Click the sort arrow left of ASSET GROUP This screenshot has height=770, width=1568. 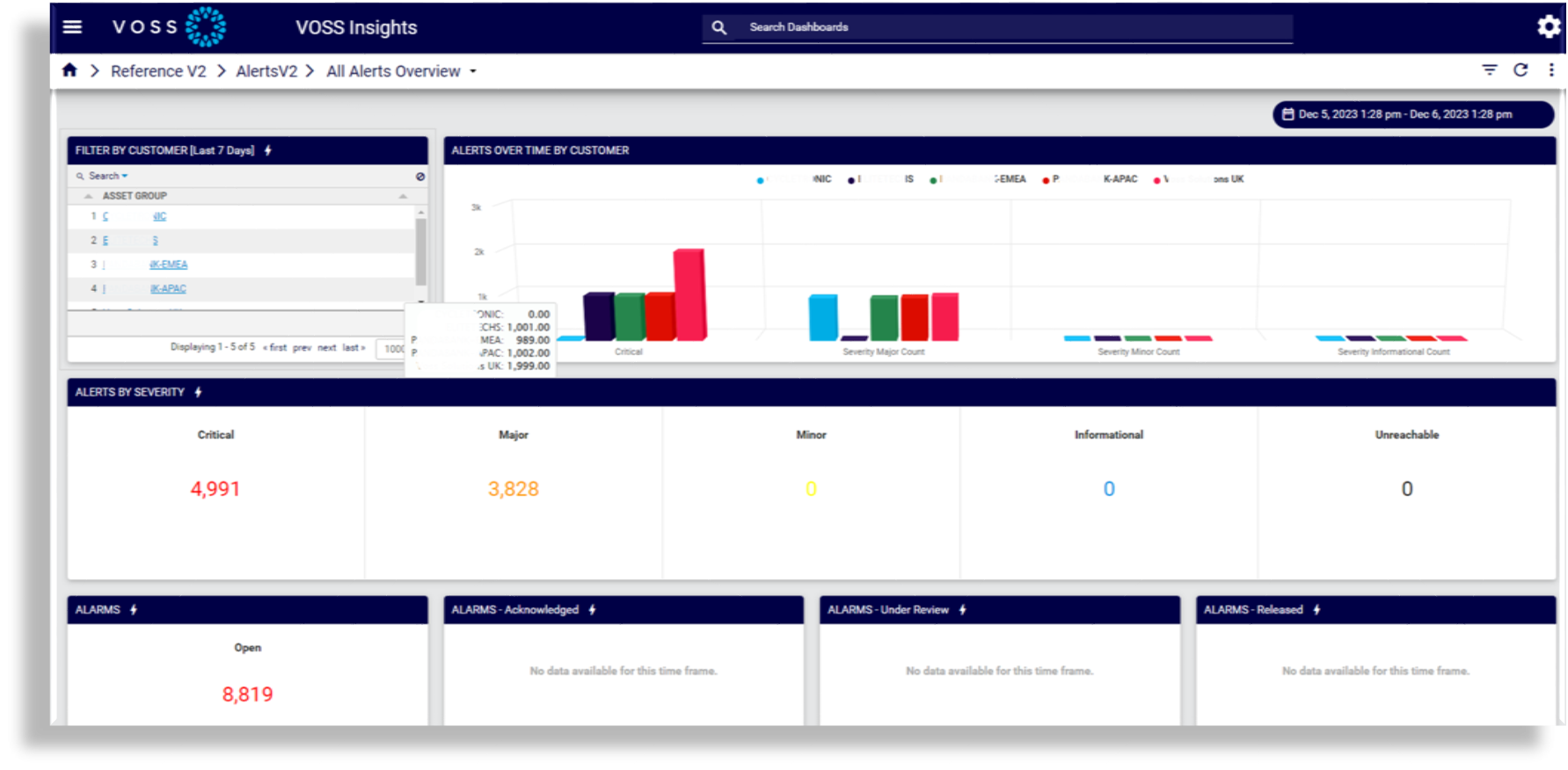click(x=88, y=196)
